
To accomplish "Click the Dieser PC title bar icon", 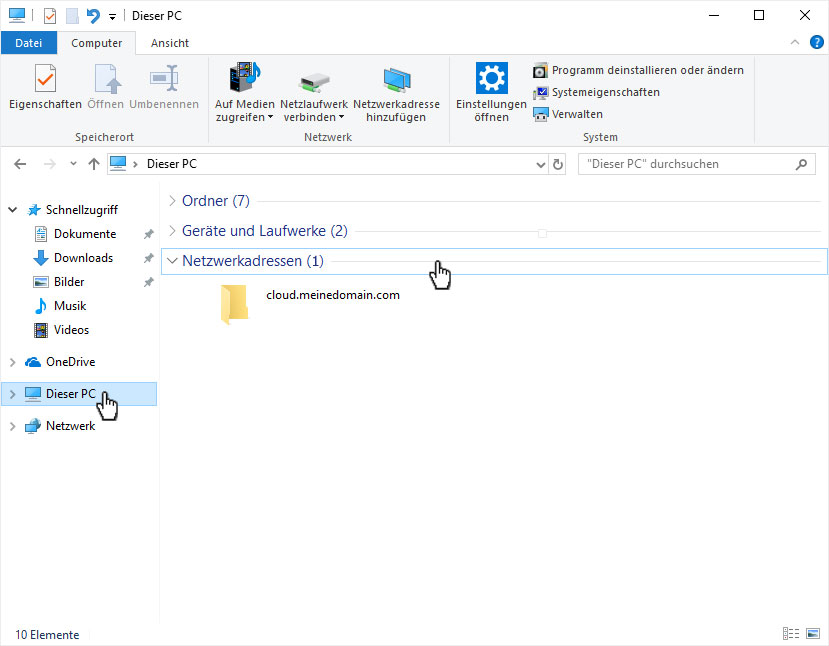I will coord(17,16).
